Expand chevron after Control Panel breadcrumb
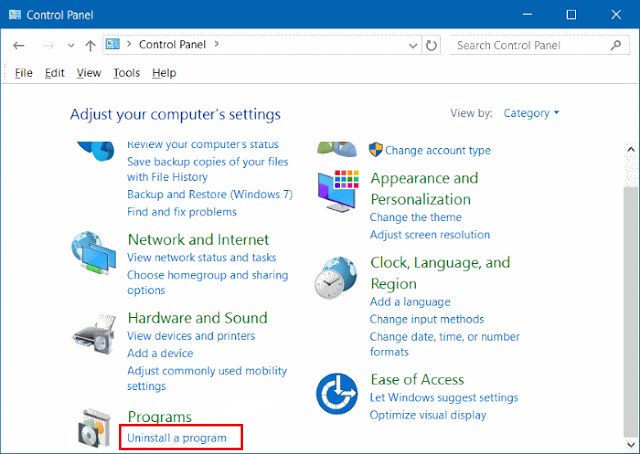 pyautogui.click(x=216, y=44)
